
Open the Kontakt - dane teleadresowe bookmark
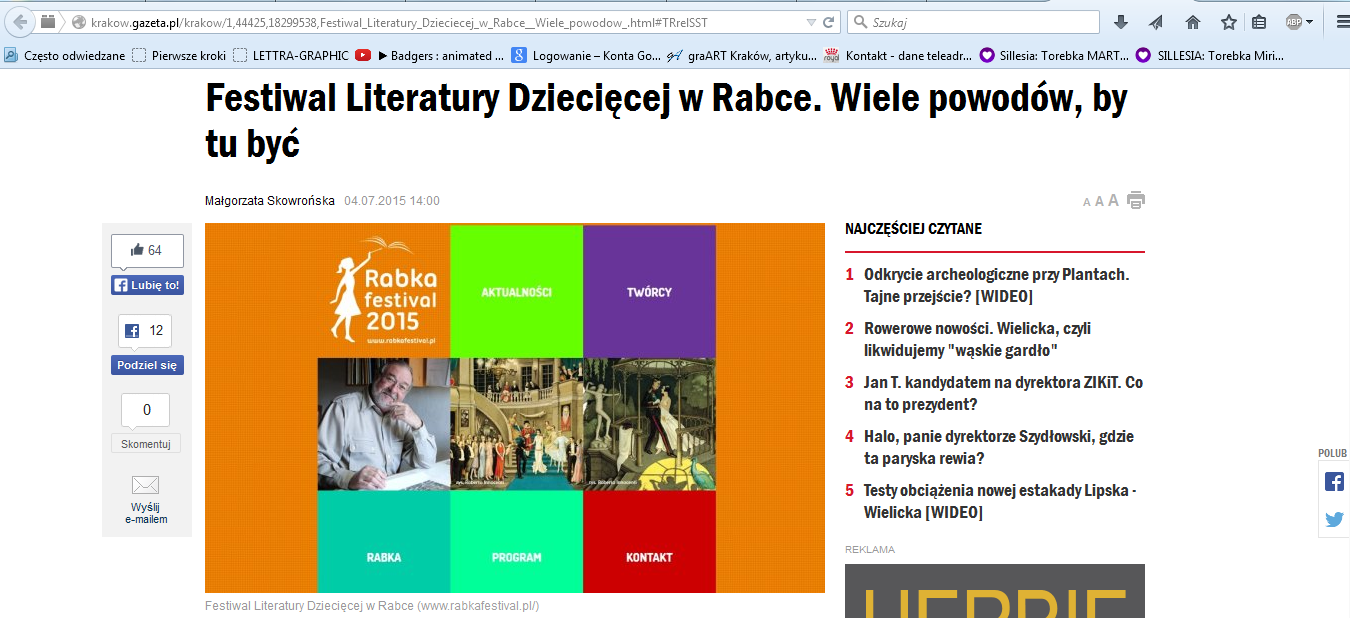898,56
